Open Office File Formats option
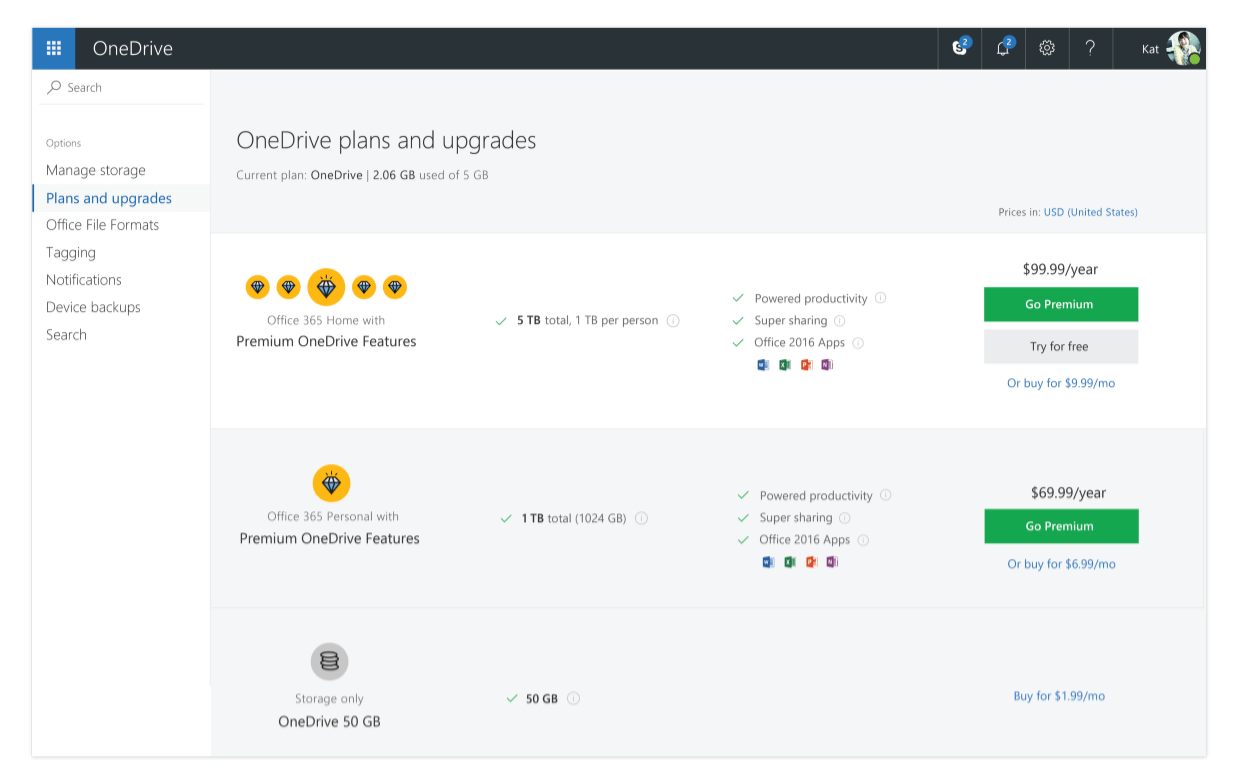1237x783 pixels. 102,225
